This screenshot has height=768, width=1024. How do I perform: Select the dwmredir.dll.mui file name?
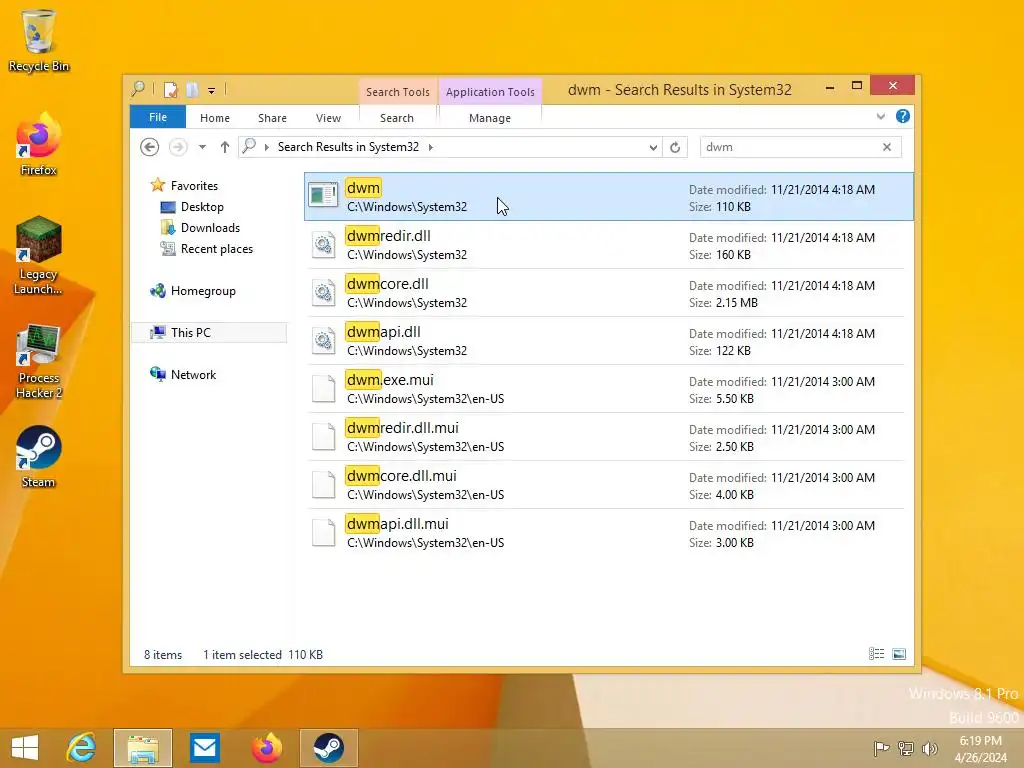(x=402, y=428)
